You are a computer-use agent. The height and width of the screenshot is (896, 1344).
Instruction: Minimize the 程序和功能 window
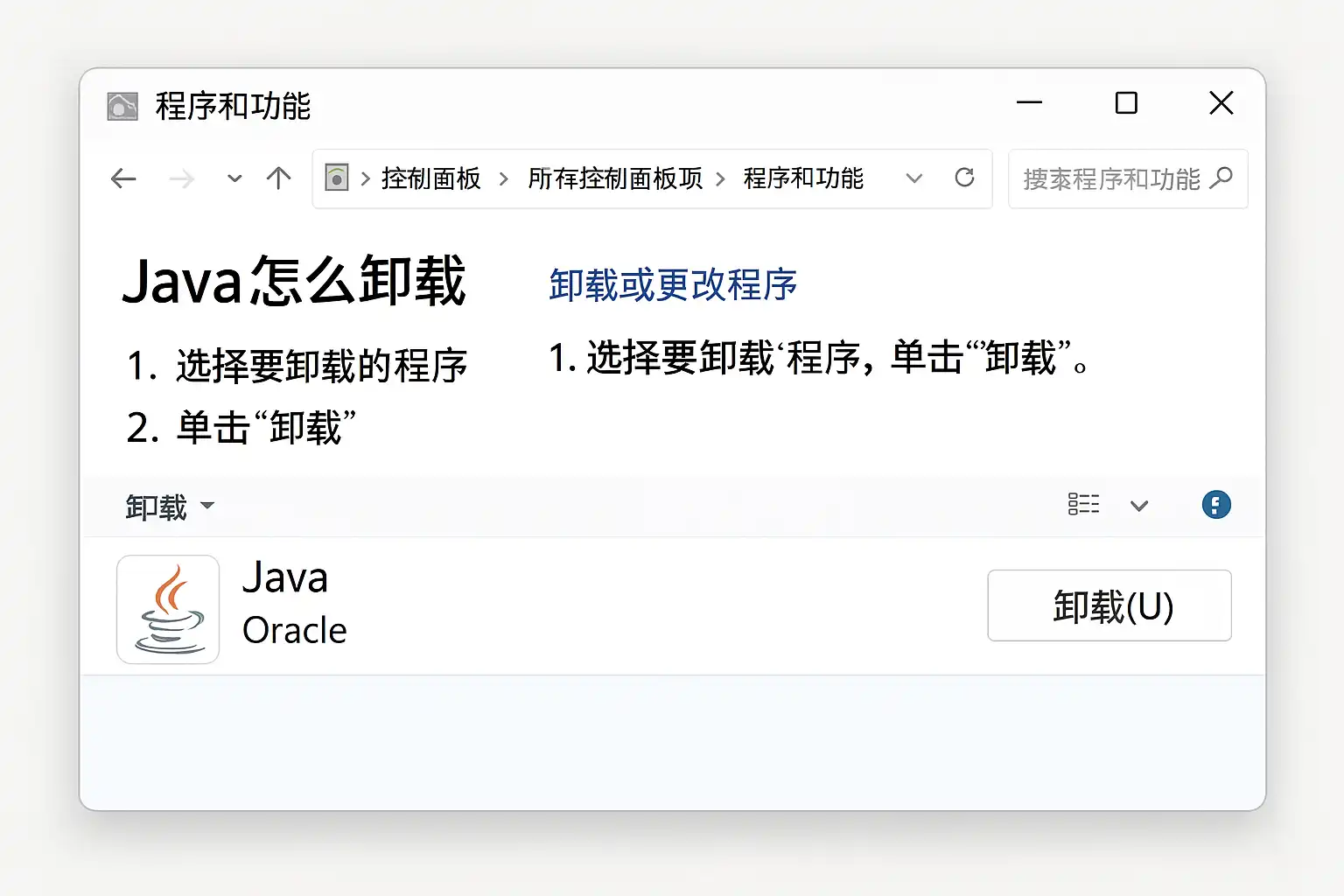click(x=1029, y=103)
